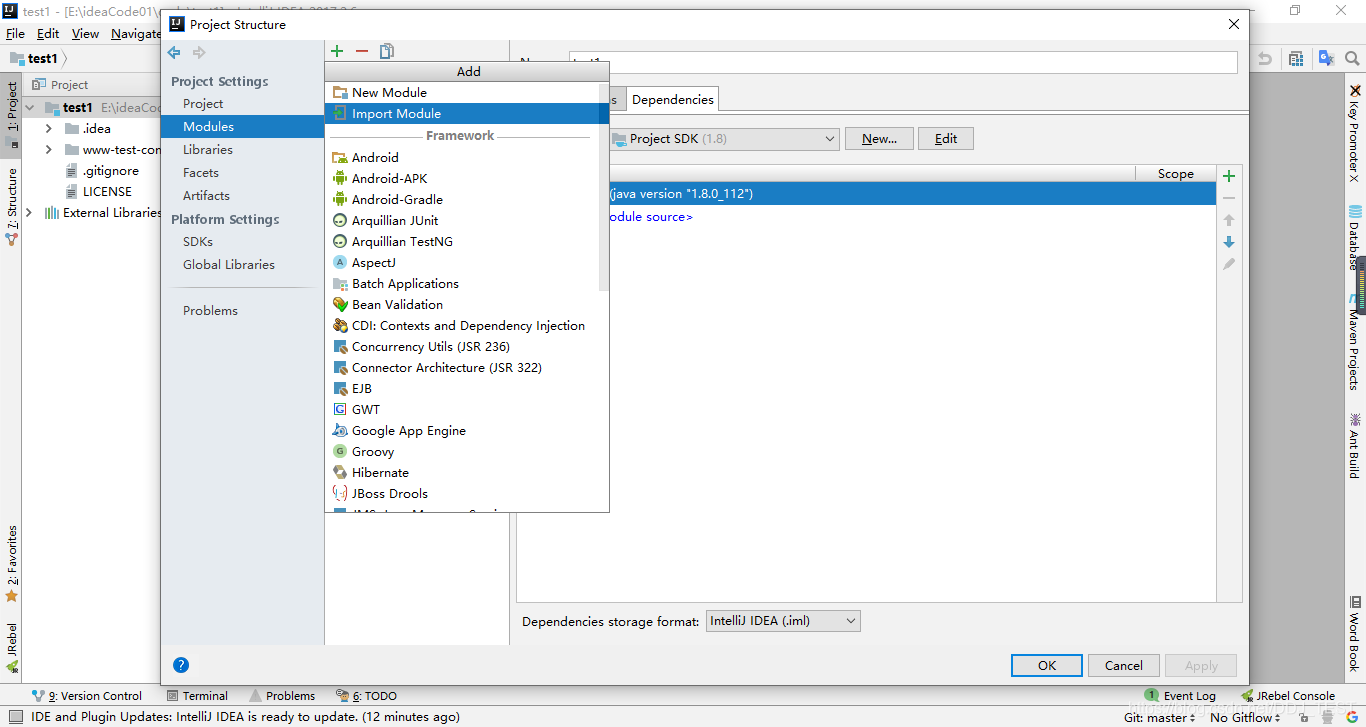1366x727 pixels.
Task: Click the blue help question mark icon
Action: click(181, 665)
